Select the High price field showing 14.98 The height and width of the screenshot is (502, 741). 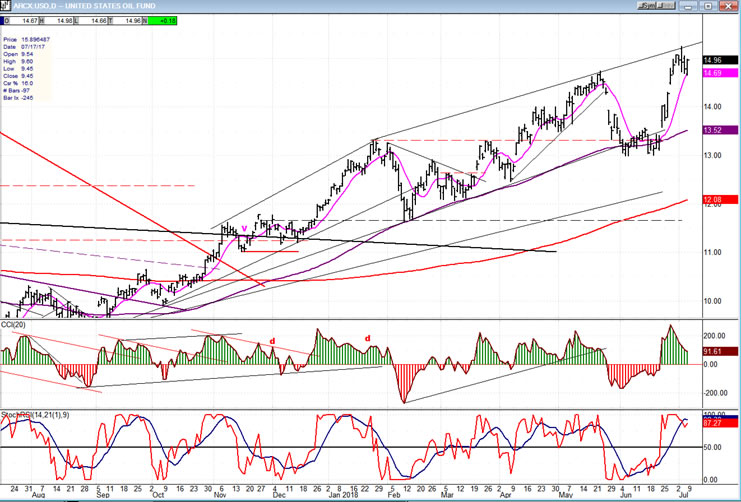click(62, 18)
